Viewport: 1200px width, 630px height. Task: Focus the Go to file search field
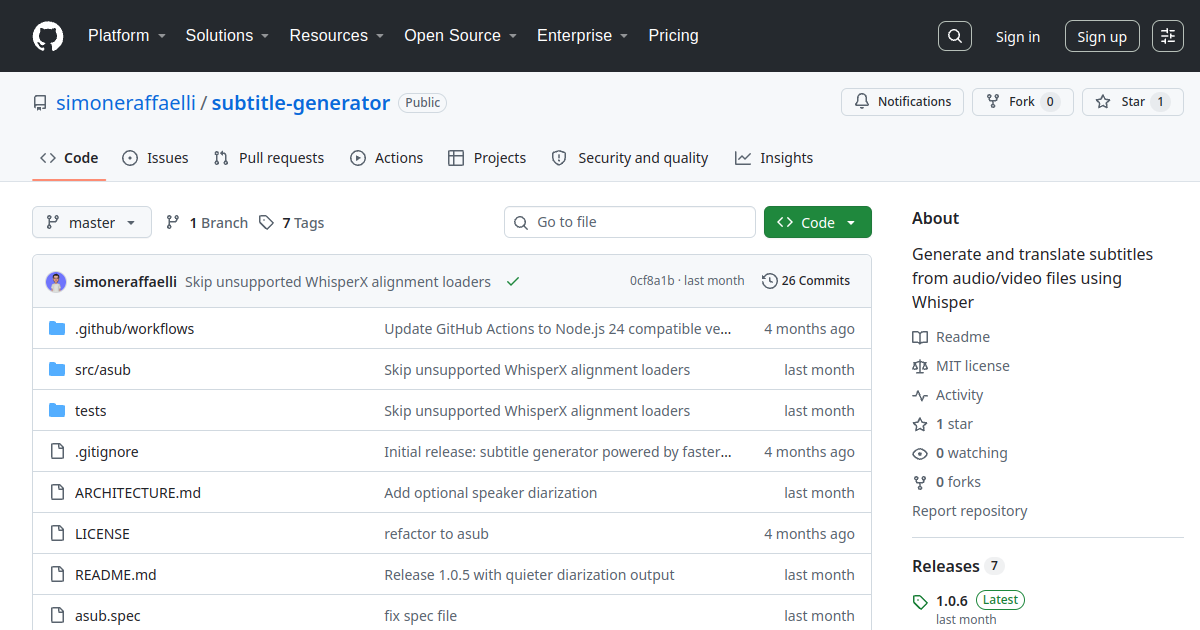(630, 222)
